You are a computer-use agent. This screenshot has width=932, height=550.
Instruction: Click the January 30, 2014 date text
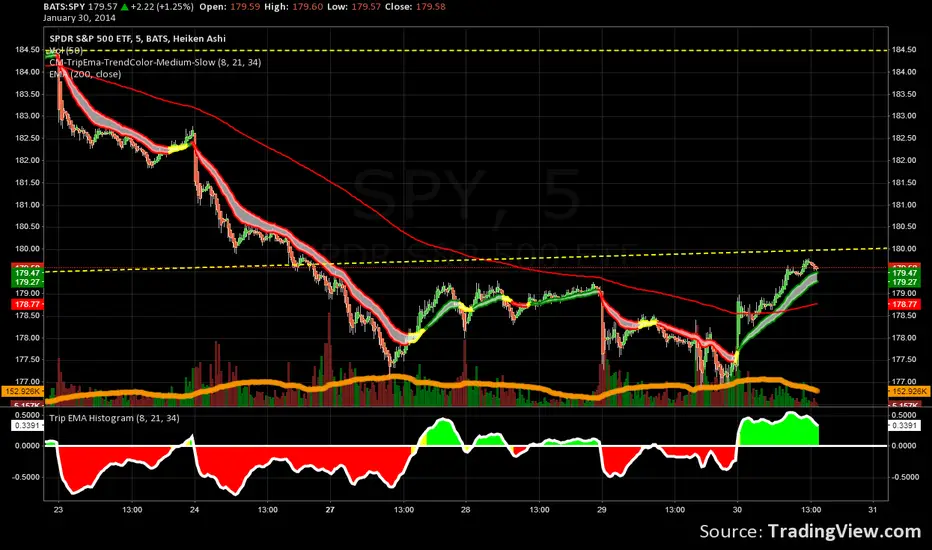[x=80, y=18]
